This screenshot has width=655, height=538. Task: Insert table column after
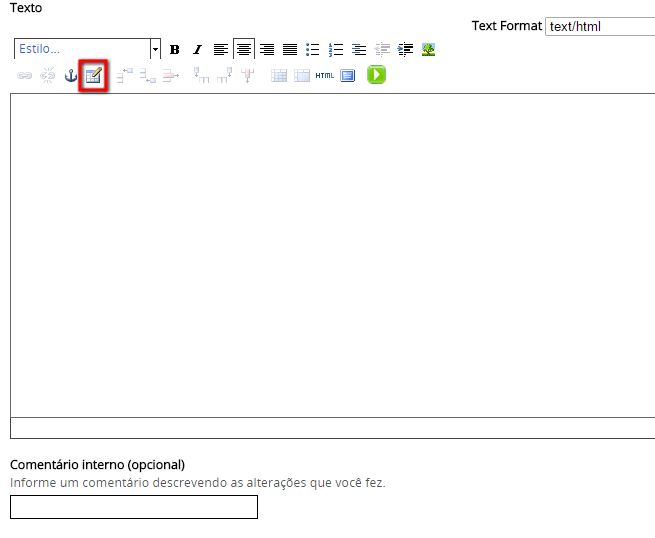(224, 76)
